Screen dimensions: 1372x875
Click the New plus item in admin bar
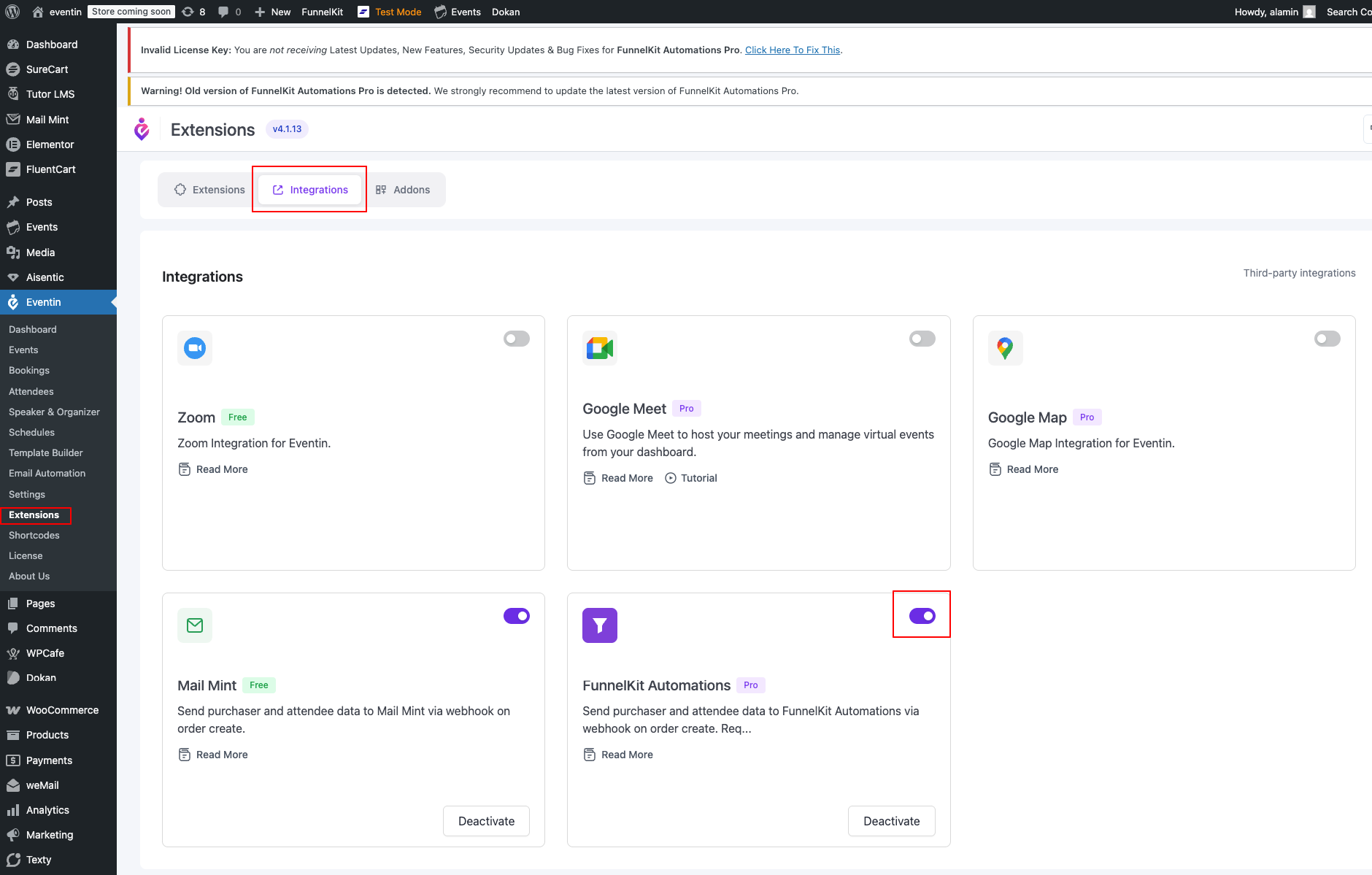pos(272,12)
